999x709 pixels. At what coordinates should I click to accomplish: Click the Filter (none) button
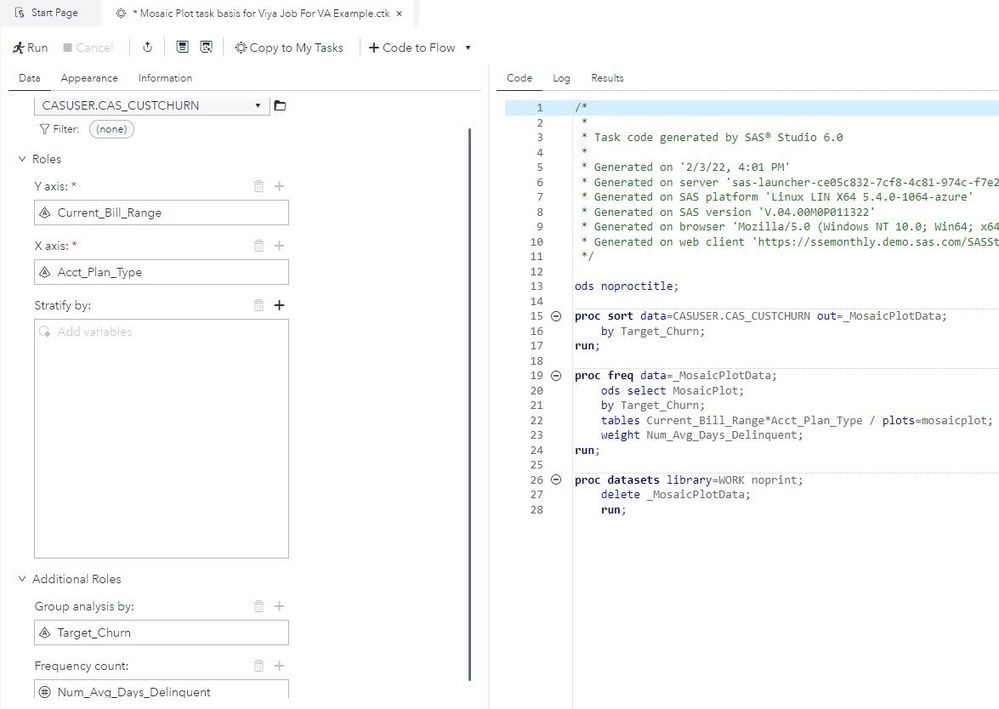pos(111,129)
